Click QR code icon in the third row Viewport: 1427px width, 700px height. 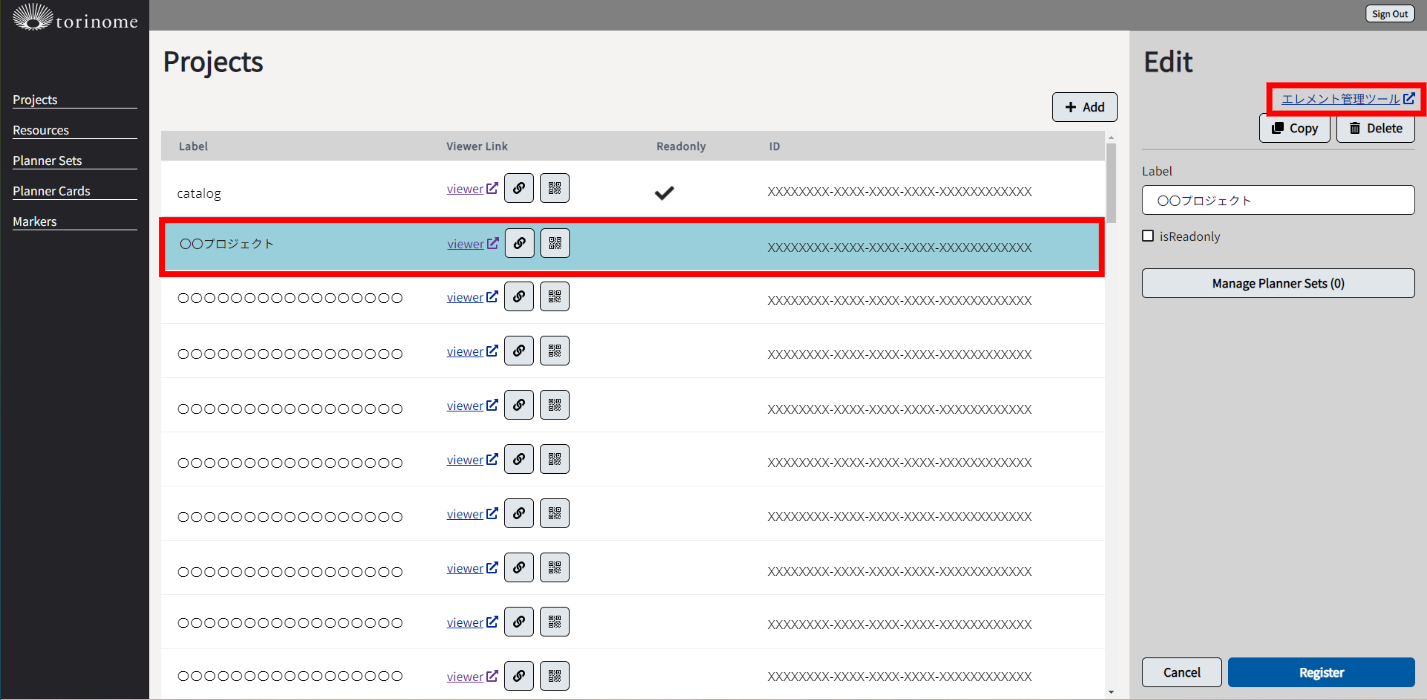pos(555,297)
